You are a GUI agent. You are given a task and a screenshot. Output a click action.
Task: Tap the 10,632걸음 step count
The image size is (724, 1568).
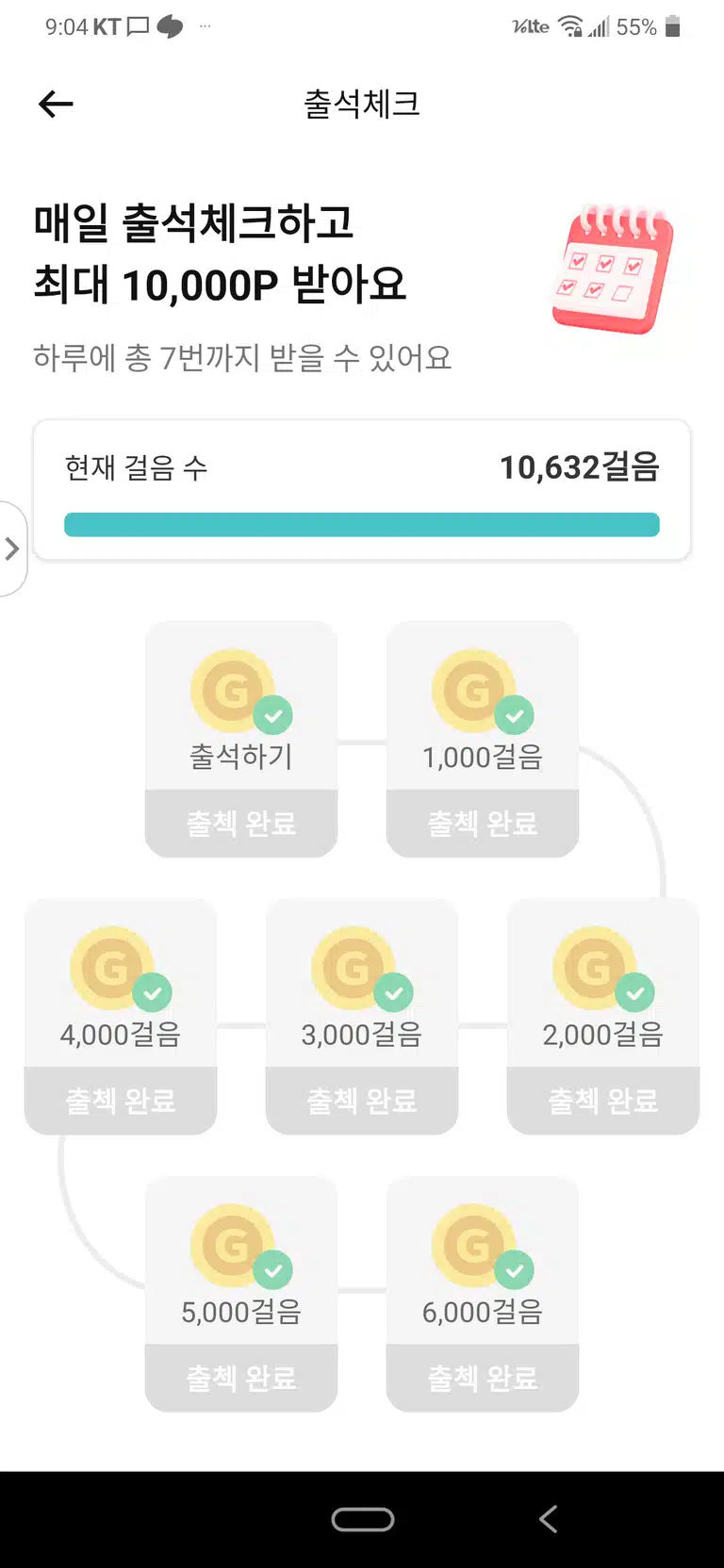click(x=579, y=467)
